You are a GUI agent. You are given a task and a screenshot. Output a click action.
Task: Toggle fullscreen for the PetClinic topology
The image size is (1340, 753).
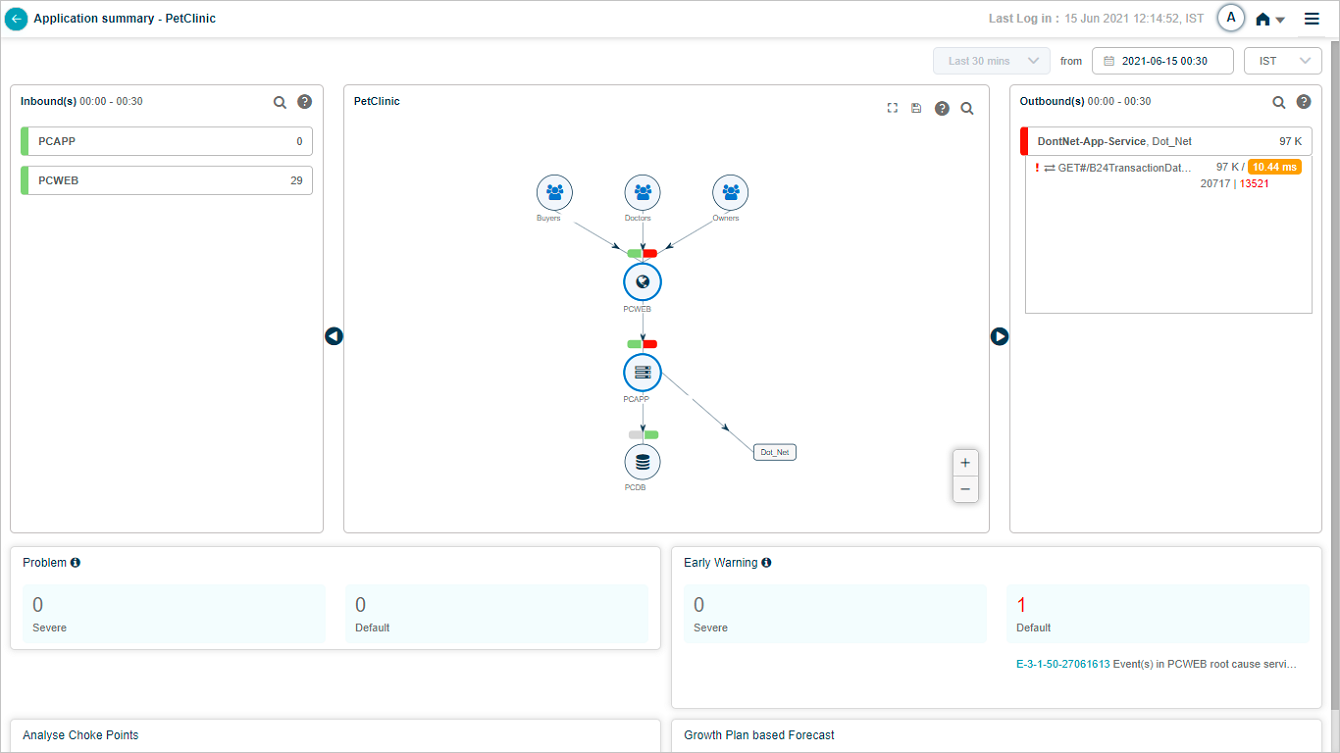click(893, 108)
